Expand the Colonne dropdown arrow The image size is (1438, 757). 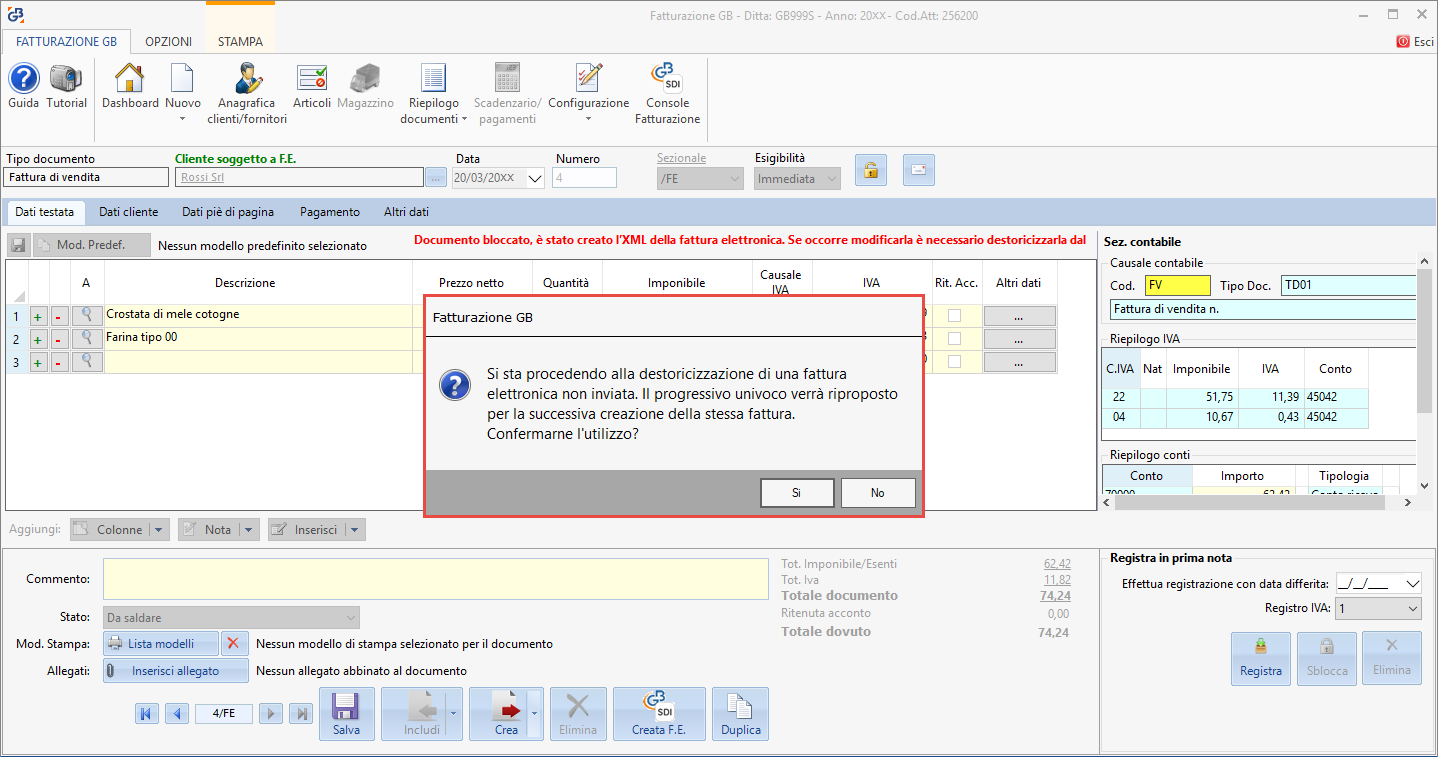point(159,530)
